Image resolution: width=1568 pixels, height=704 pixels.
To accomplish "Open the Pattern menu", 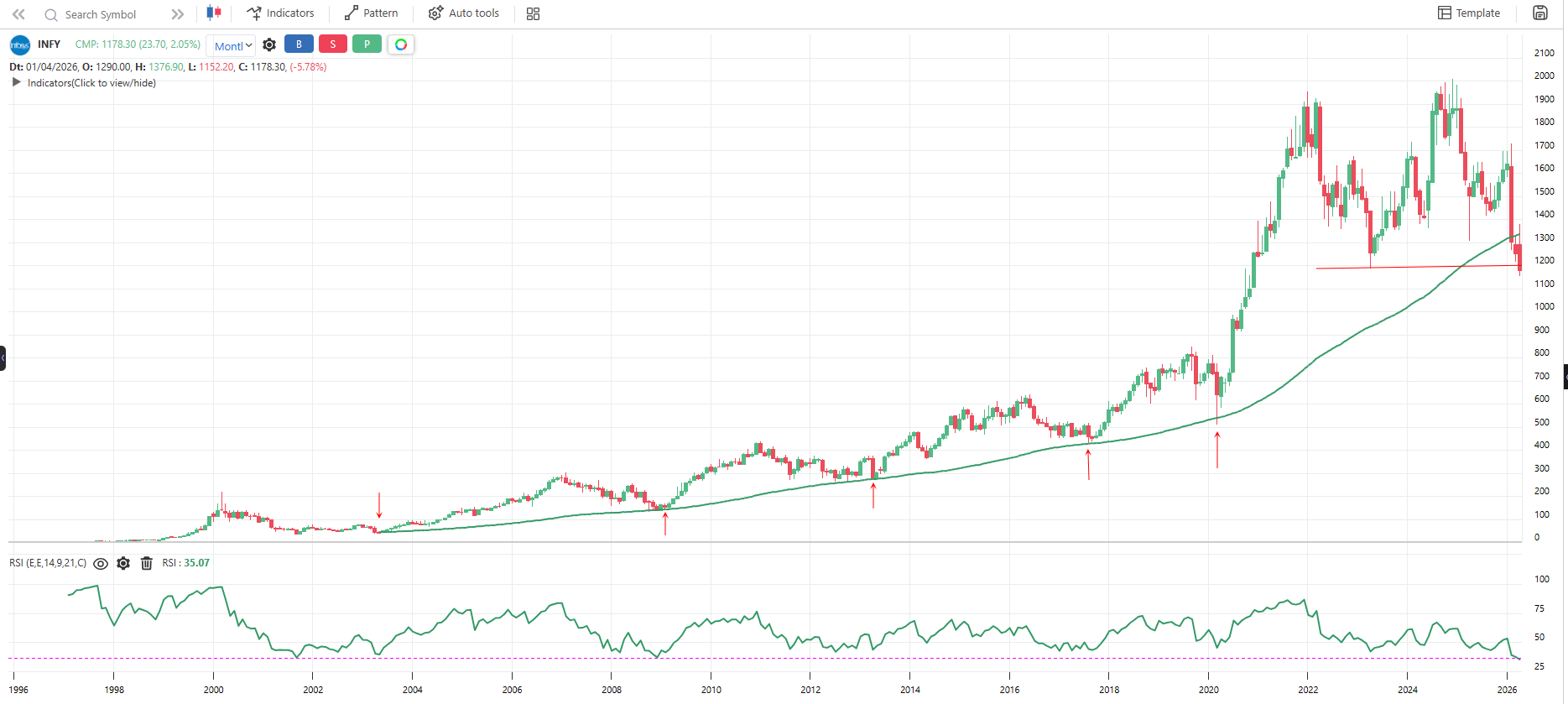I will point(372,13).
